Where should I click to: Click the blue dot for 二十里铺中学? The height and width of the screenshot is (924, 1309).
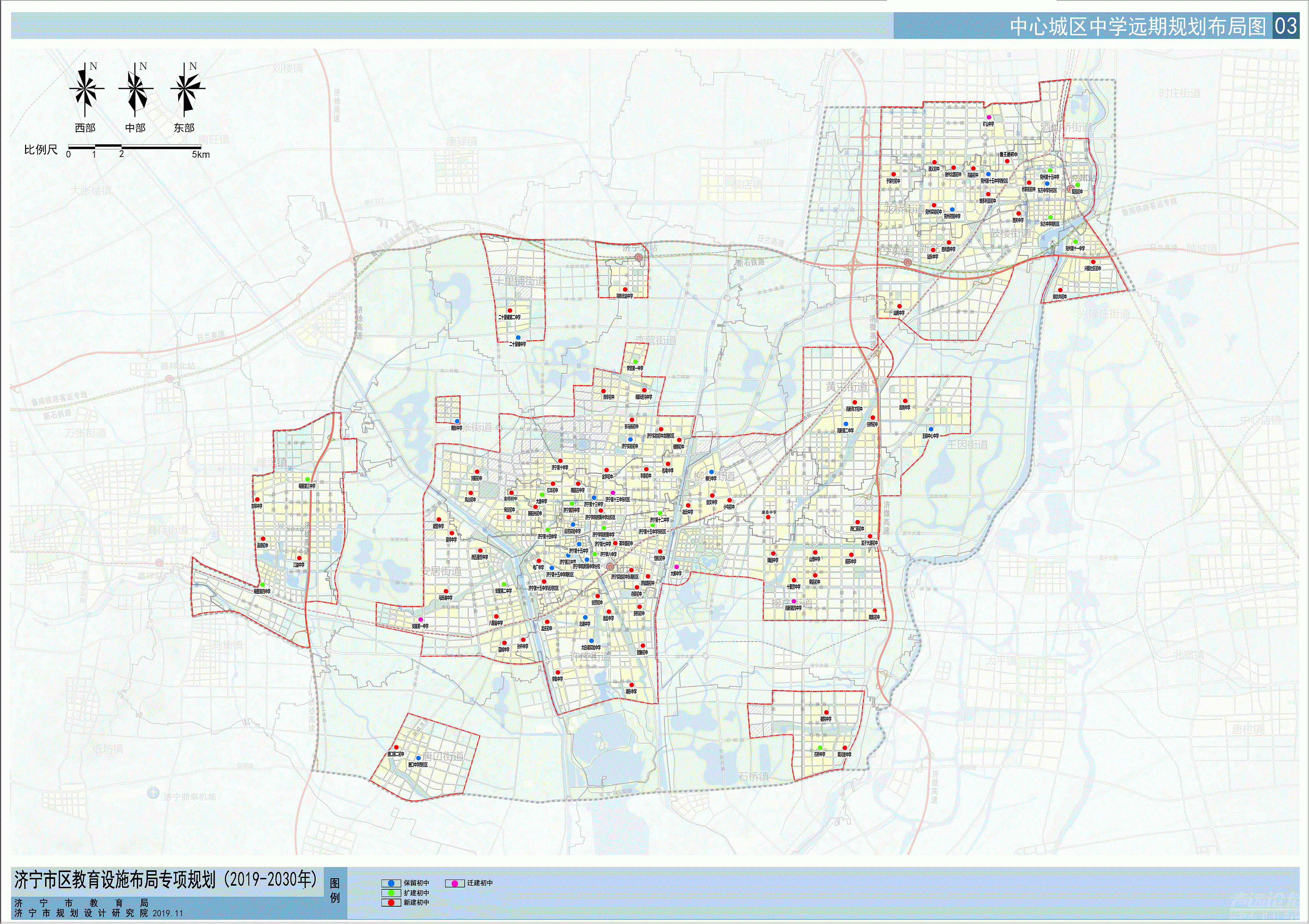point(518,338)
